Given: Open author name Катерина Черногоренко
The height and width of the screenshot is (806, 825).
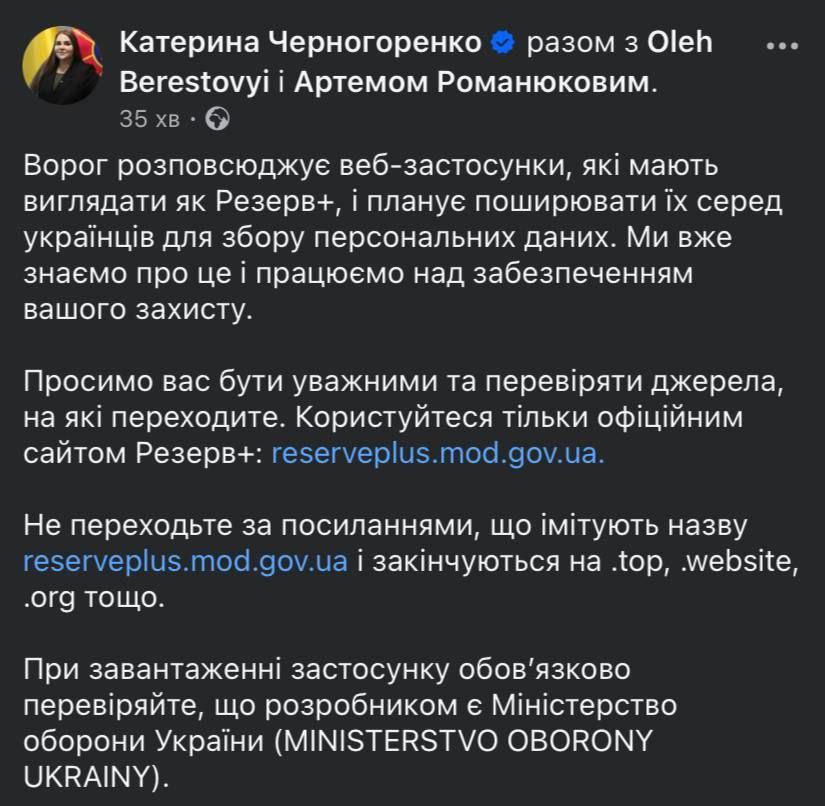Looking at the screenshot, I should [x=302, y=43].
